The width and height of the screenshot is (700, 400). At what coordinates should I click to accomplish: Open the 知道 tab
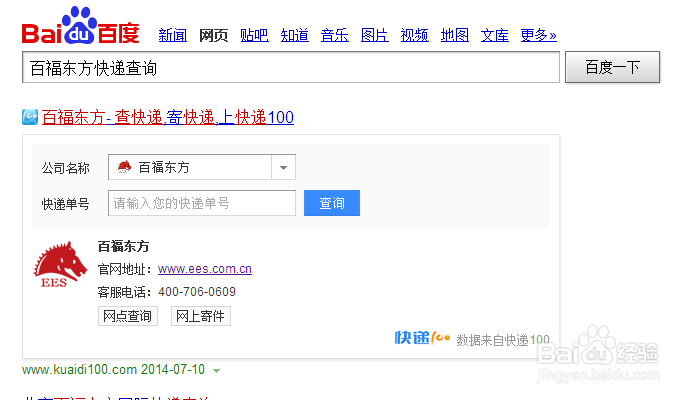click(x=295, y=35)
